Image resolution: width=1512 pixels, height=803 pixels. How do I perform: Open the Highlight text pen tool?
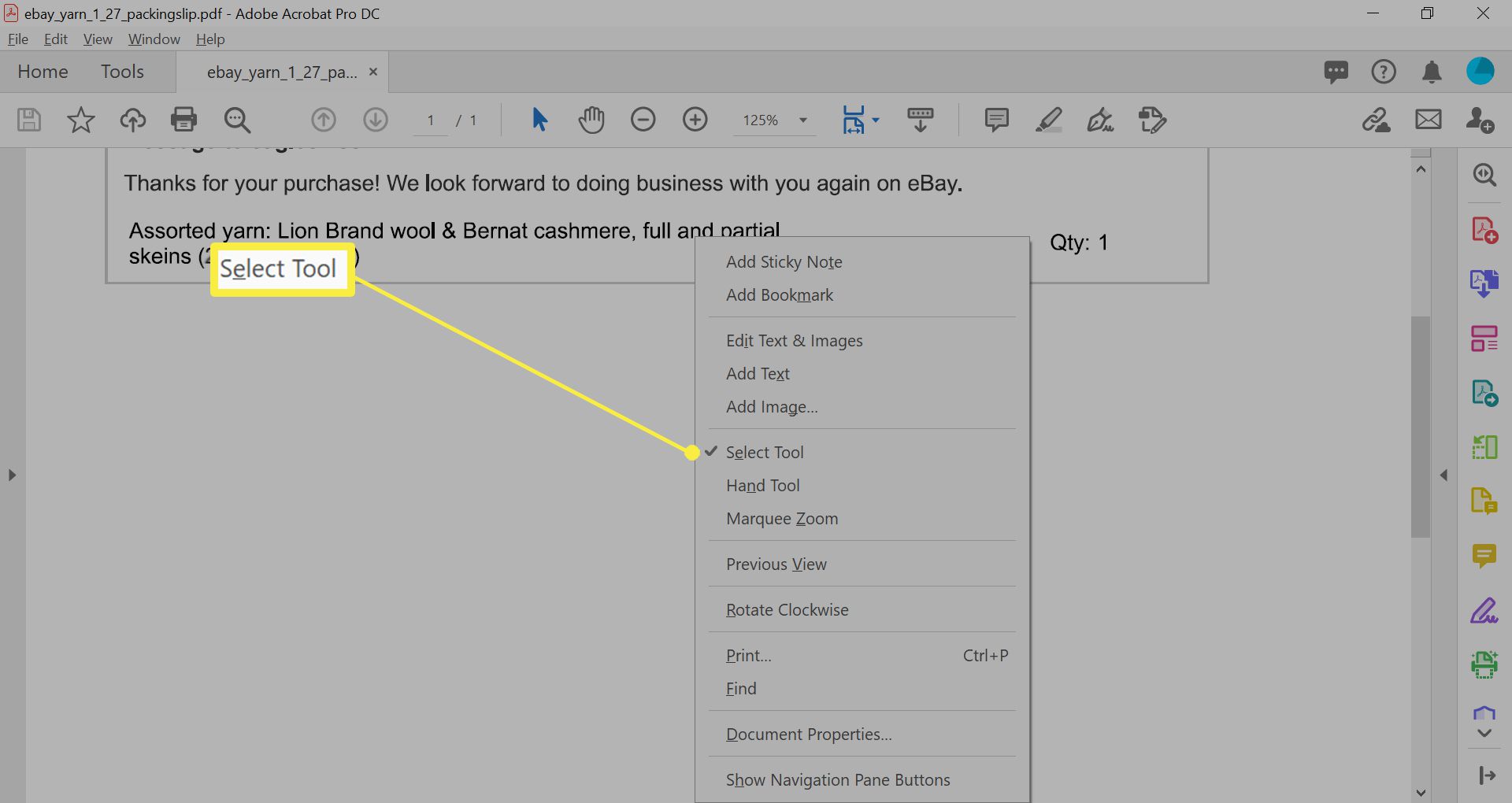point(1048,120)
